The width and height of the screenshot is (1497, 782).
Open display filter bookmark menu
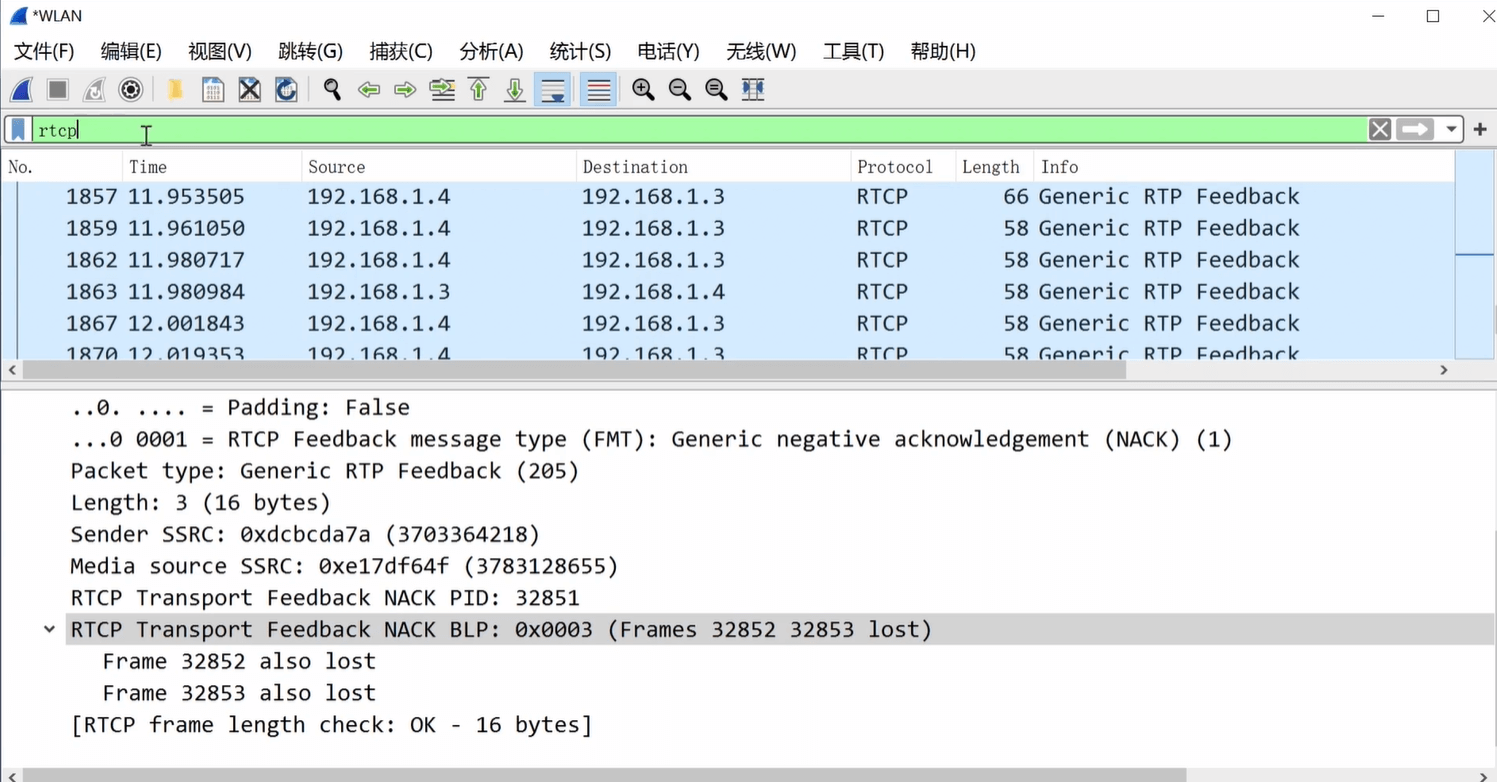(18, 130)
